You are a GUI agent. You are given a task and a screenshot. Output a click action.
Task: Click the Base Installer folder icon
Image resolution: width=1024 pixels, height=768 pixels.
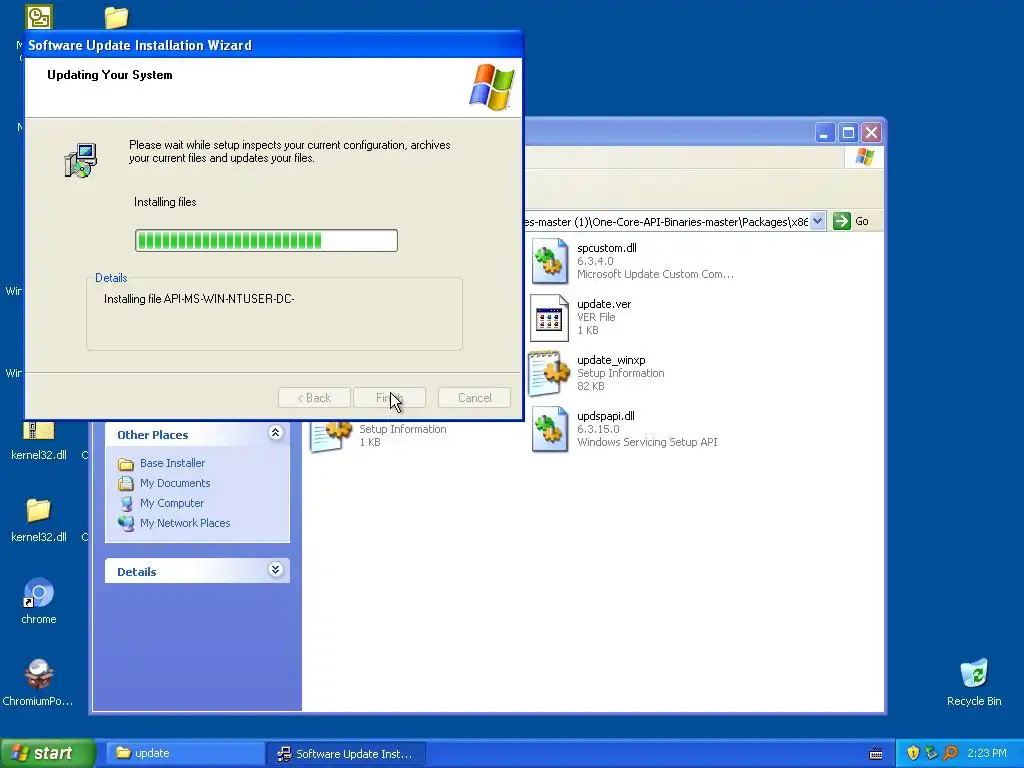pyautogui.click(x=126, y=464)
